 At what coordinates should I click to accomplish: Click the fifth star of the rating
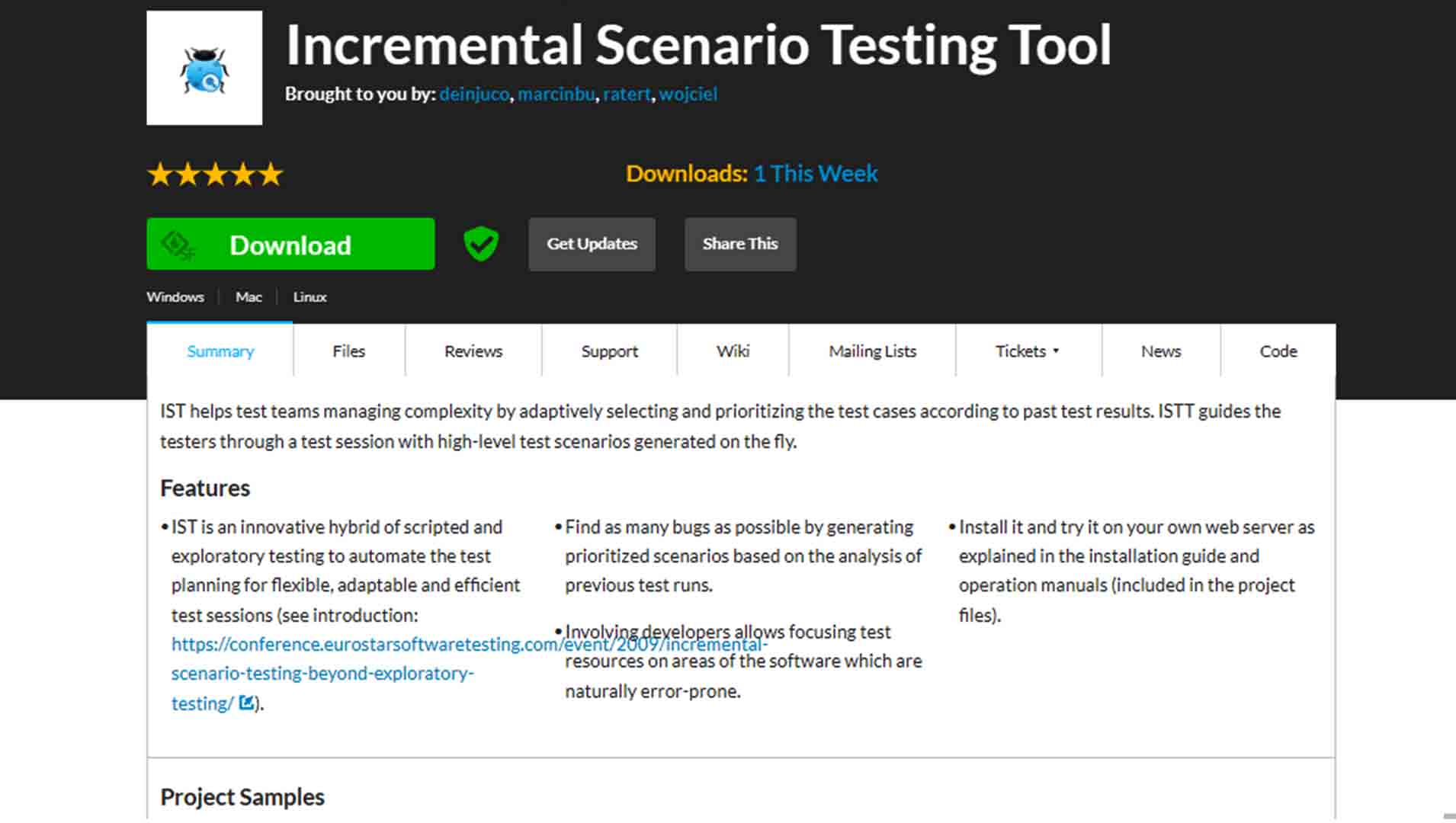click(270, 174)
